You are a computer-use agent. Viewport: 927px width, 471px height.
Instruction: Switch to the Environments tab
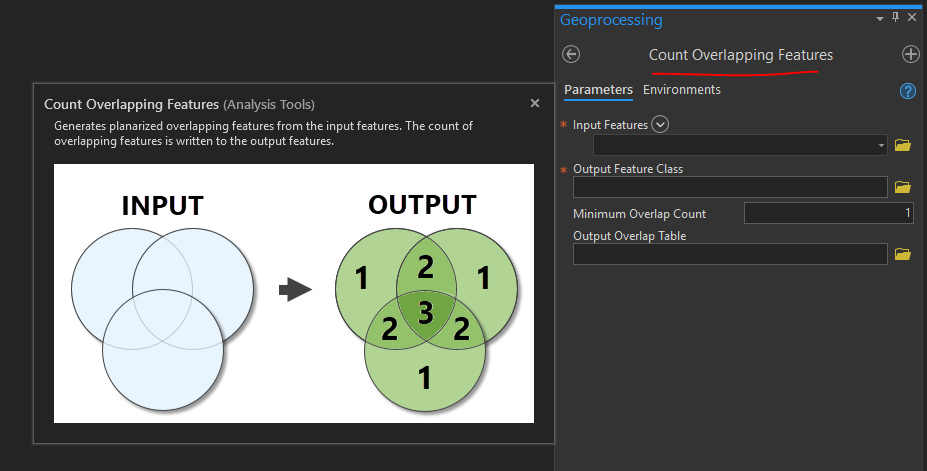[681, 90]
